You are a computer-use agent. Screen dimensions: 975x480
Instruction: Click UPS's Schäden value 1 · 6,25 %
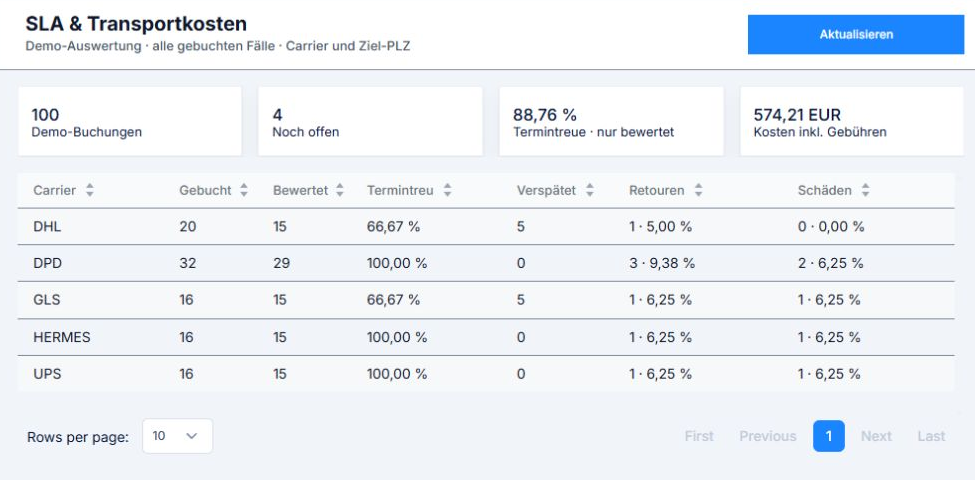[x=829, y=374]
